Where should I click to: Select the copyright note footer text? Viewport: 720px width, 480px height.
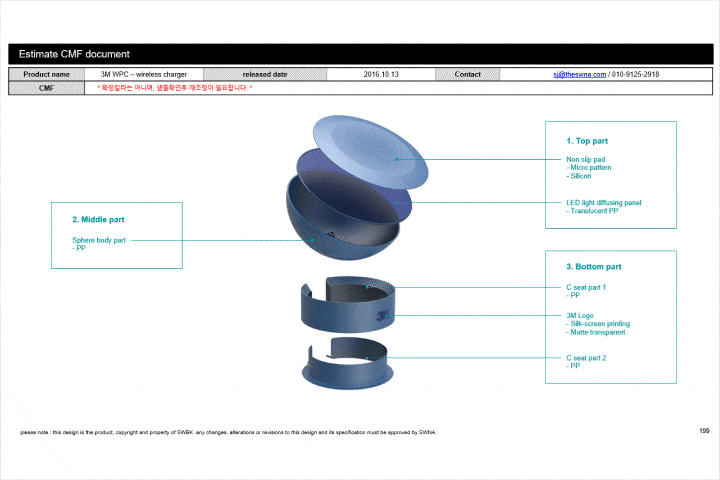(228, 432)
